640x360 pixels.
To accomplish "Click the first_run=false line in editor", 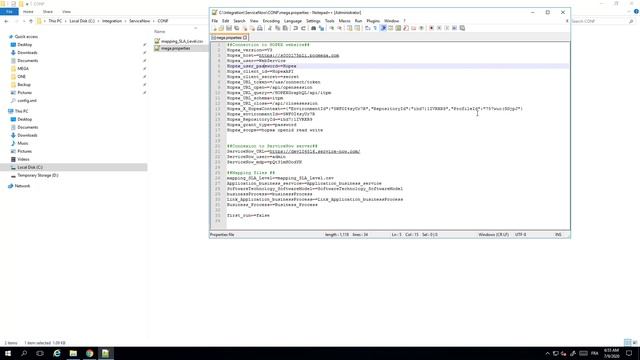I will tap(248, 215).
